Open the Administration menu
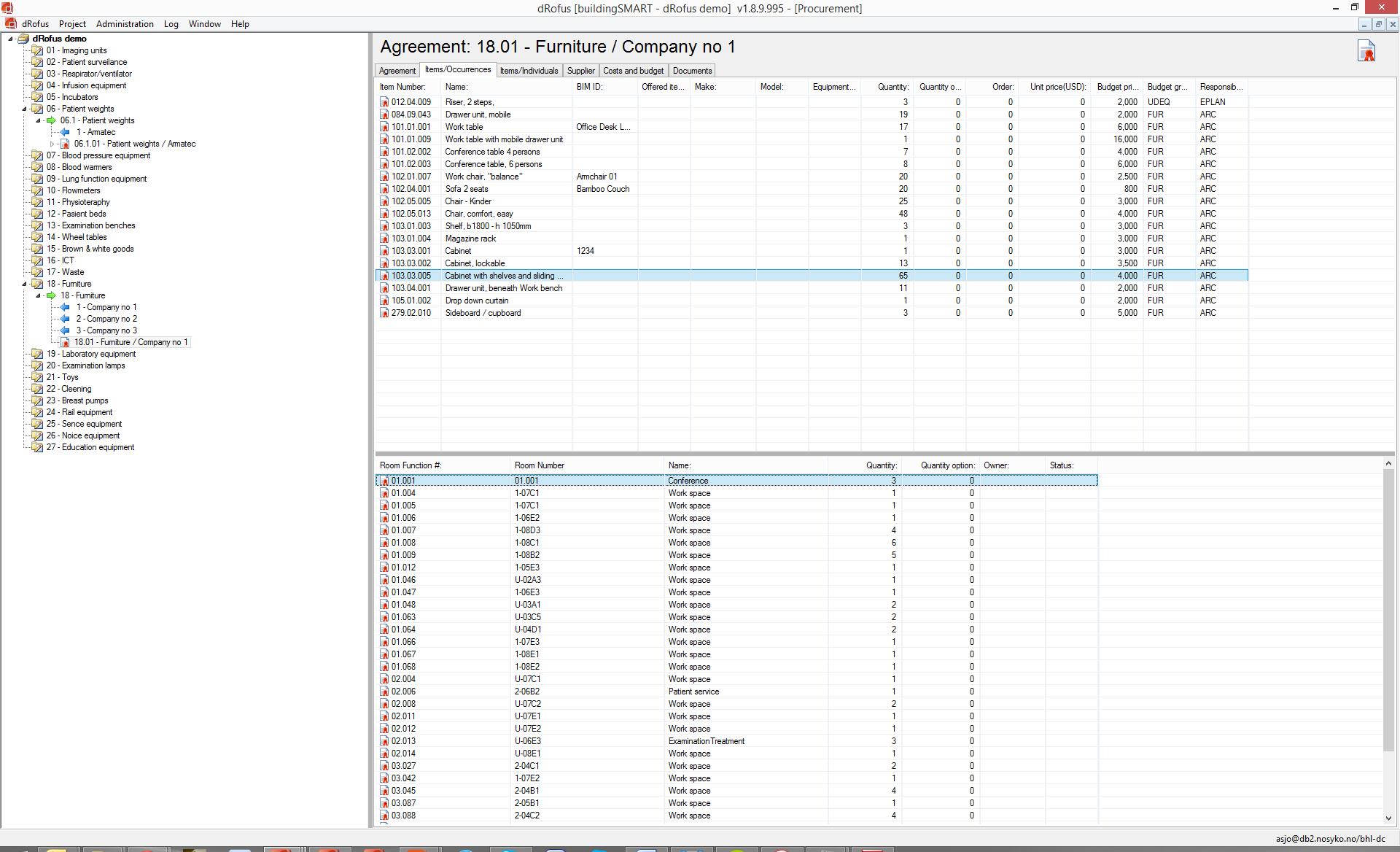Screen dimensions: 1400x852 pos(125,24)
